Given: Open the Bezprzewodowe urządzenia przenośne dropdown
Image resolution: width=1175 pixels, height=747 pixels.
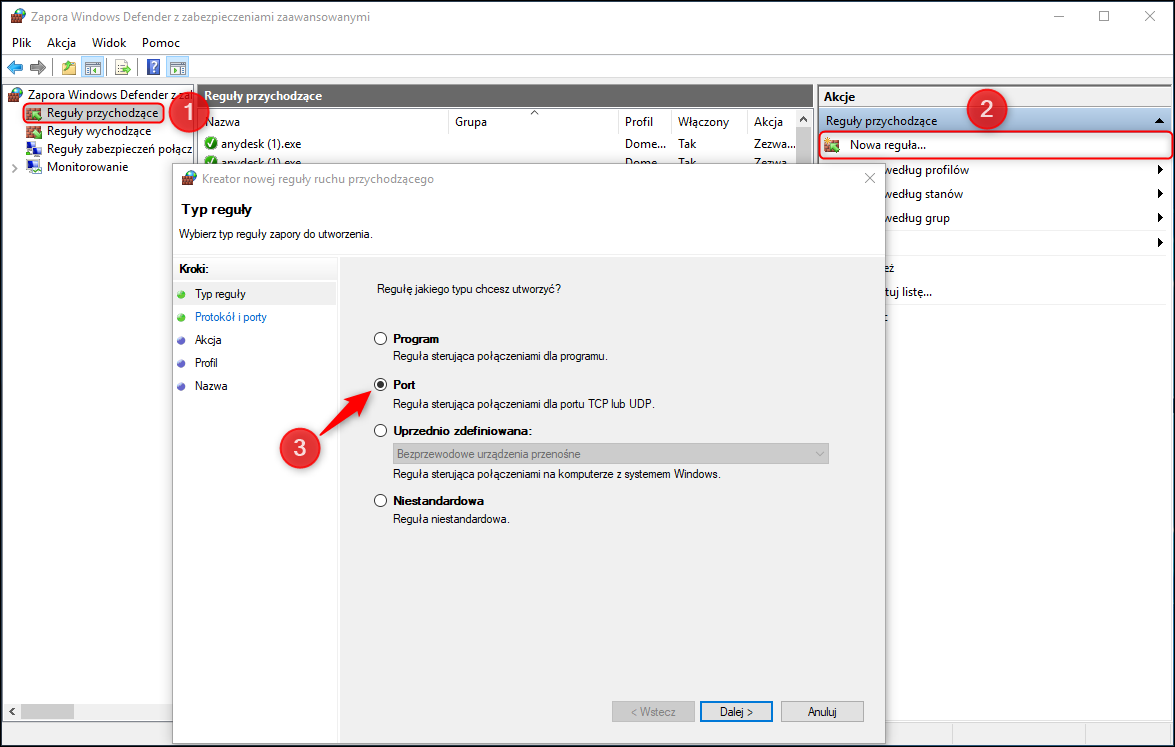Looking at the screenshot, I should click(611, 453).
